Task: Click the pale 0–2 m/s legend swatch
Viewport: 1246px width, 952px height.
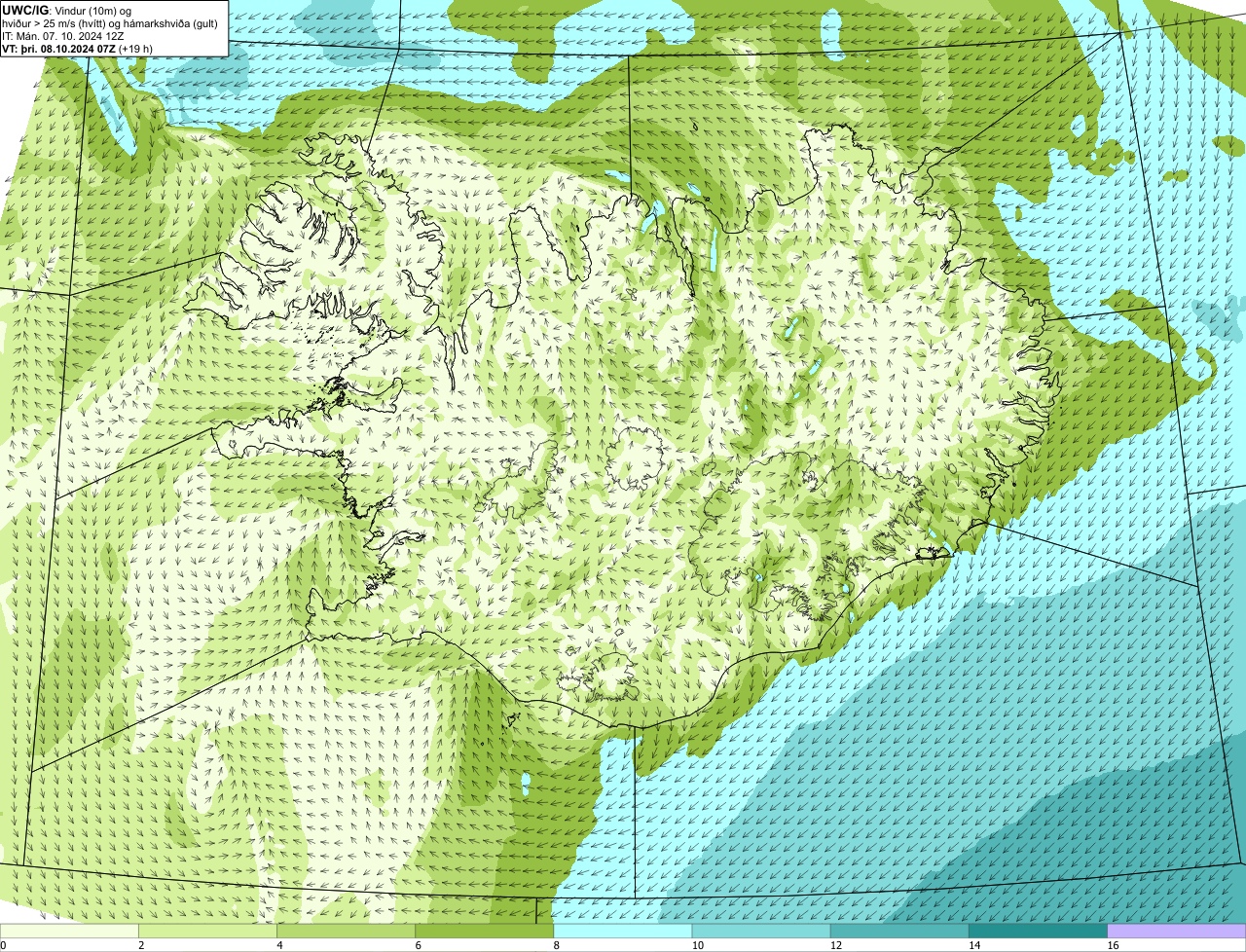Action: pos(69,932)
